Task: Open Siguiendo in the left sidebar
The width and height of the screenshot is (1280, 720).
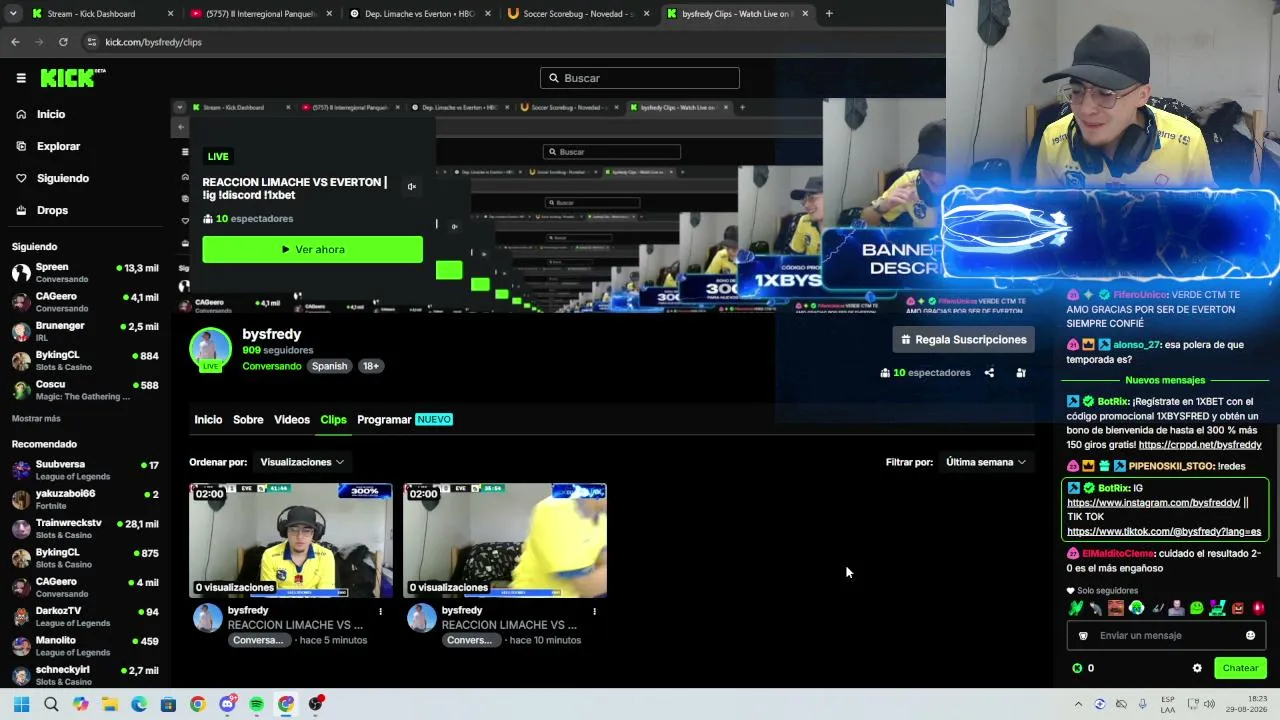Action: (63, 178)
